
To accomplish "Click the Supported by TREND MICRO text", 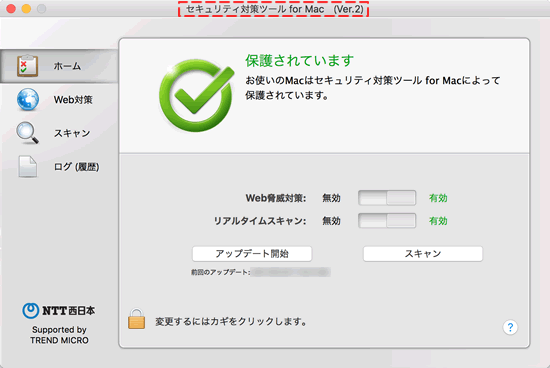I will click(59, 335).
